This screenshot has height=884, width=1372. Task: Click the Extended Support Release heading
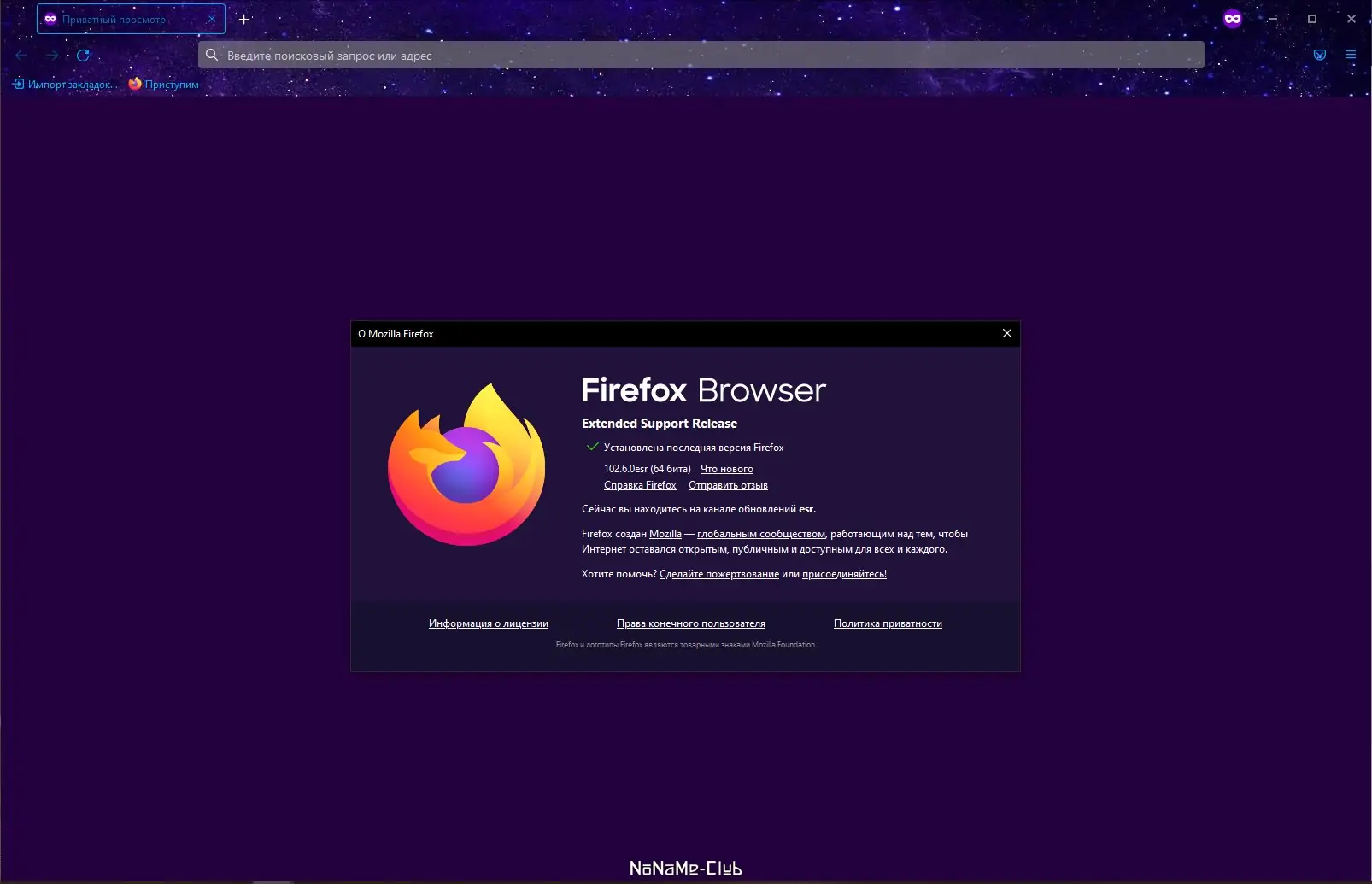click(x=660, y=424)
